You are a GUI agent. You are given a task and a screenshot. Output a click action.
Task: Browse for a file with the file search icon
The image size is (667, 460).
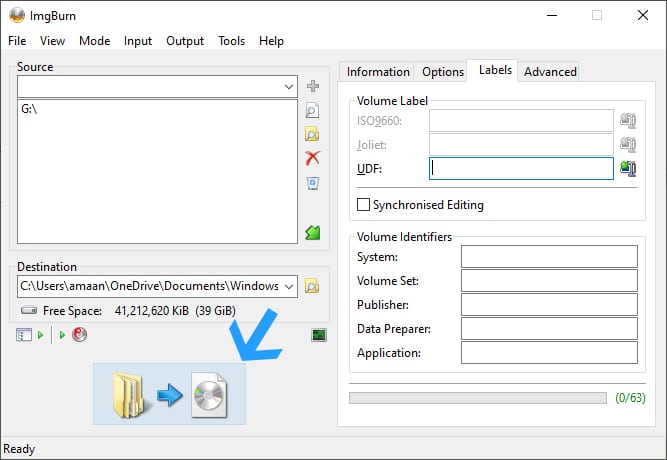pyautogui.click(x=313, y=110)
